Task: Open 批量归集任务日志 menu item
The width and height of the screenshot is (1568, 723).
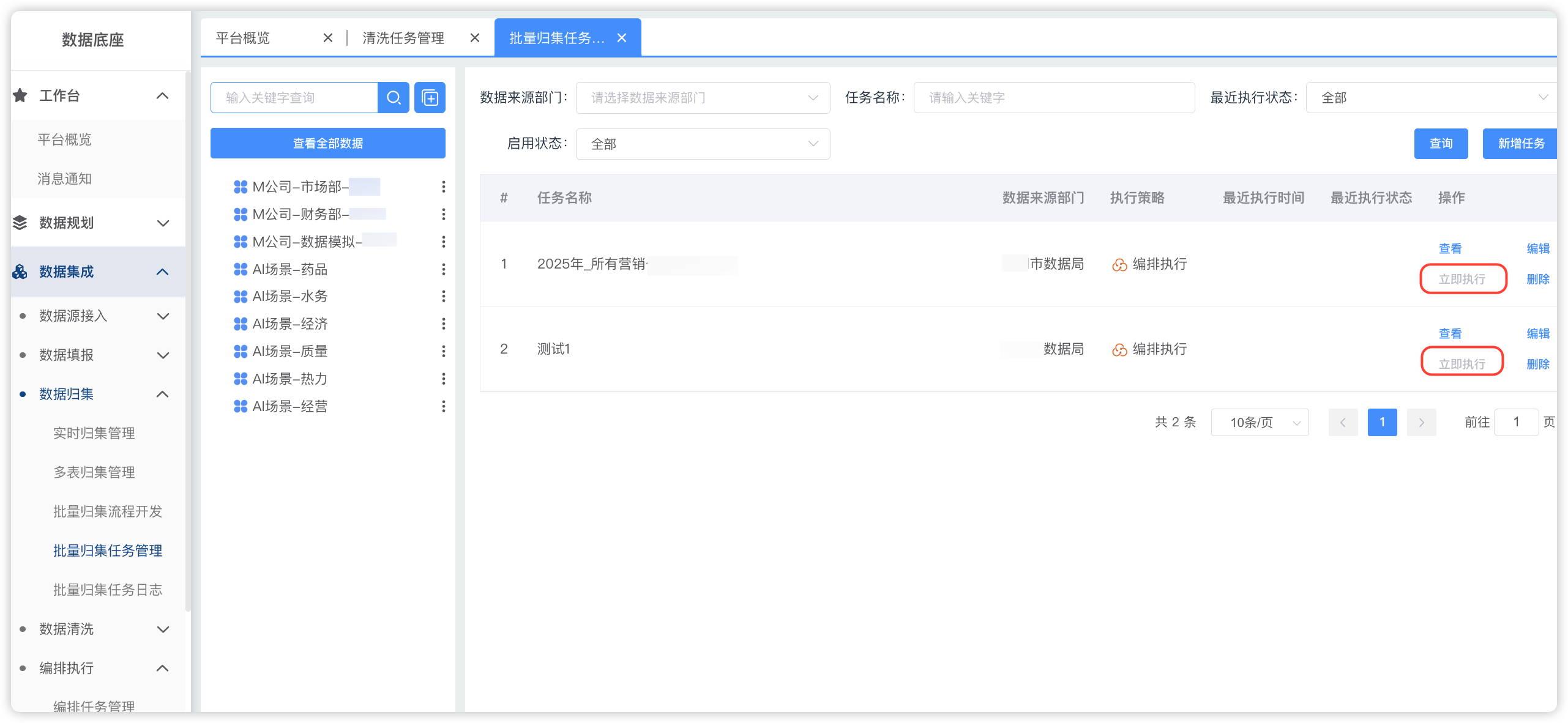Action: pyautogui.click(x=108, y=590)
